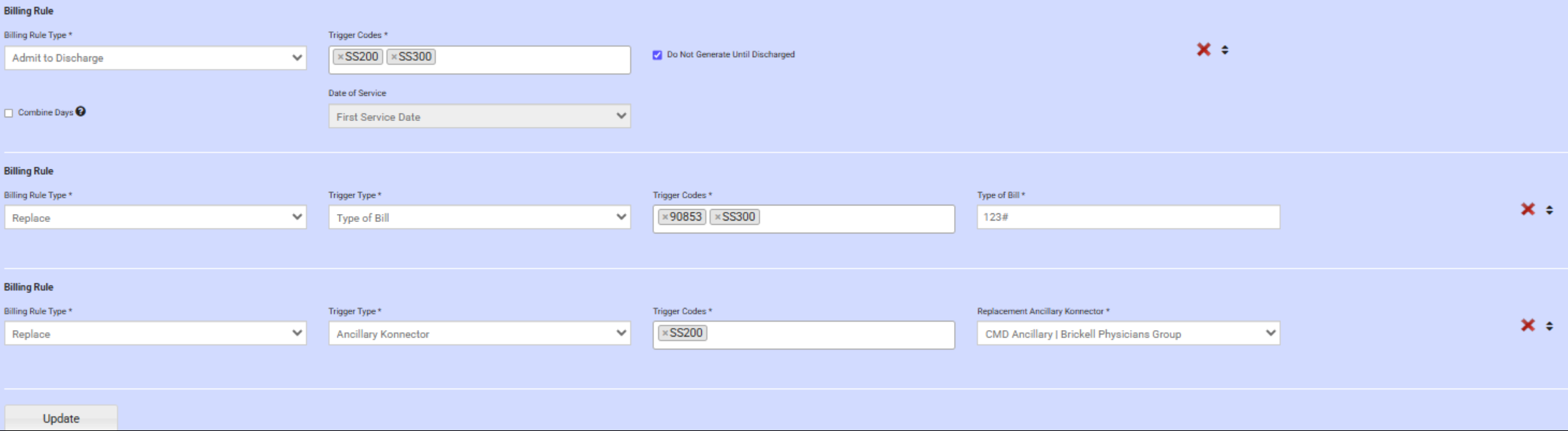Image resolution: width=1568 pixels, height=431 pixels.
Task: Click the Type of Bill 123# field
Action: pos(1128,217)
